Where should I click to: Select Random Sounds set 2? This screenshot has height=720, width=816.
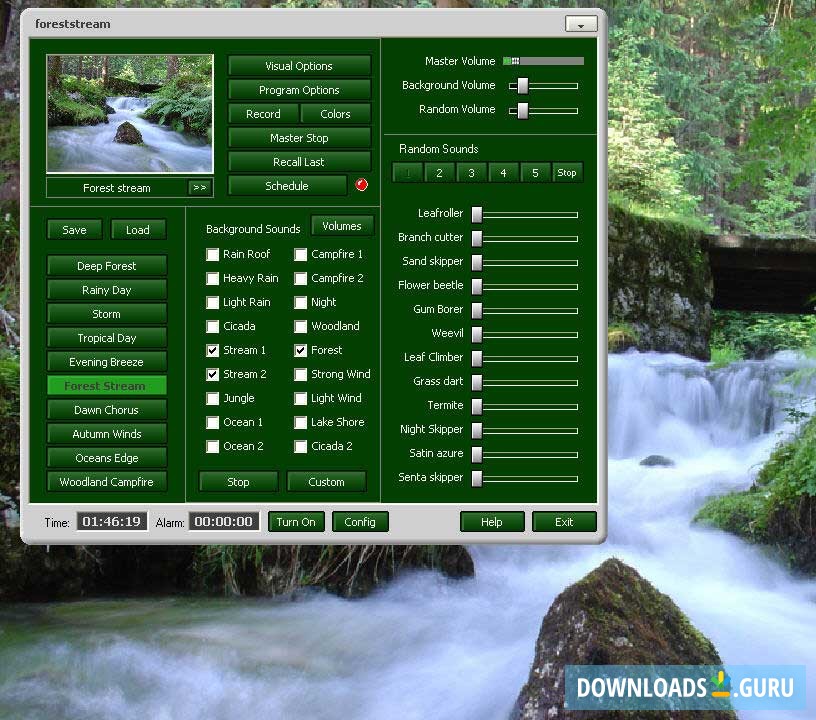[x=439, y=173]
